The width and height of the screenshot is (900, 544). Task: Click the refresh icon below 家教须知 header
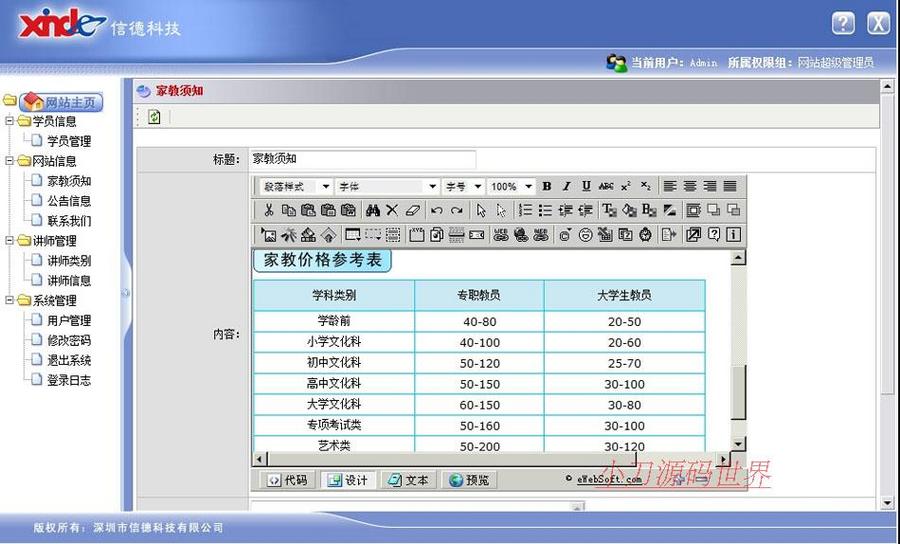click(x=154, y=117)
